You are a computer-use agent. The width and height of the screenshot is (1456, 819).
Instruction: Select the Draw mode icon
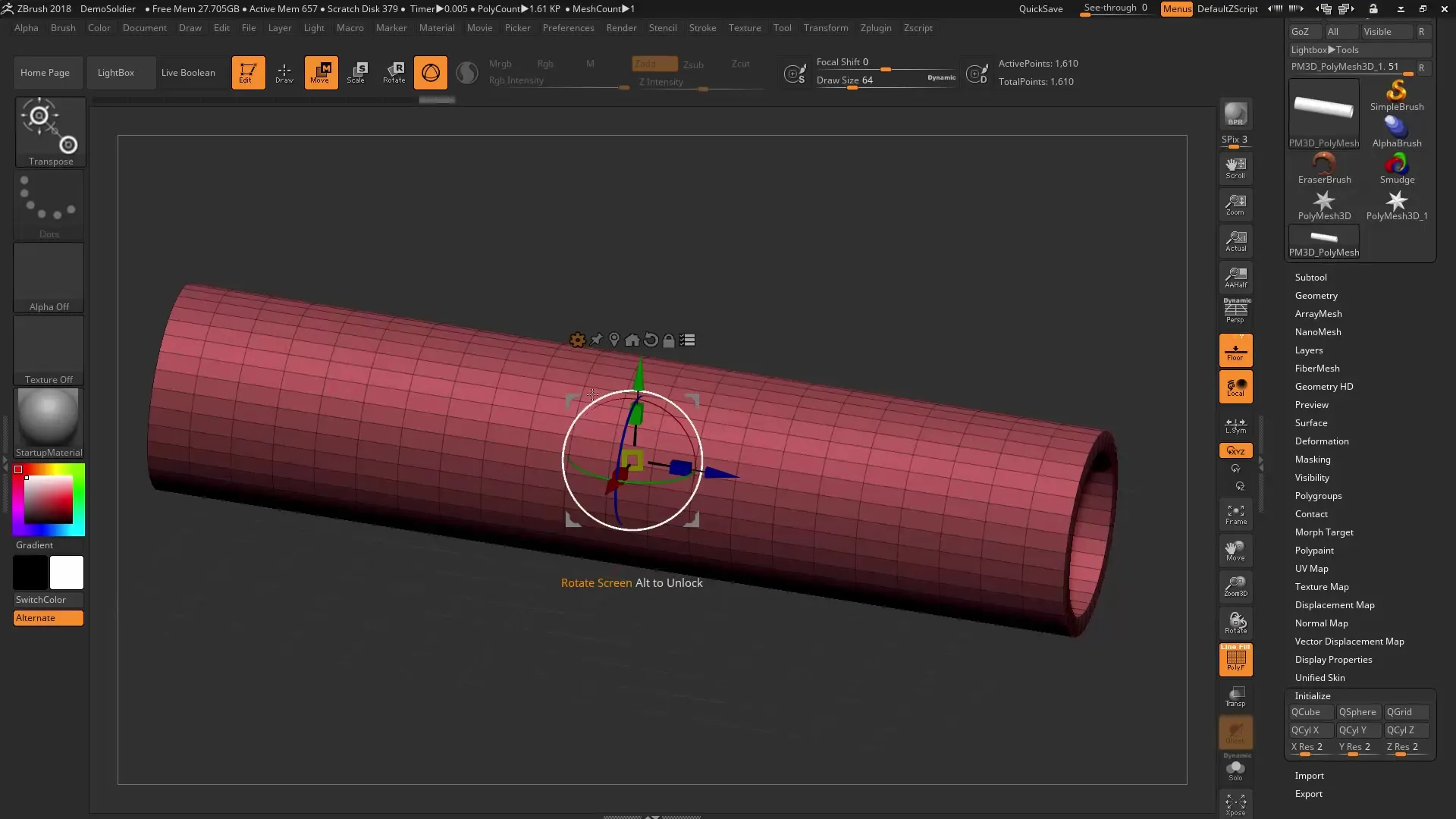tap(284, 73)
